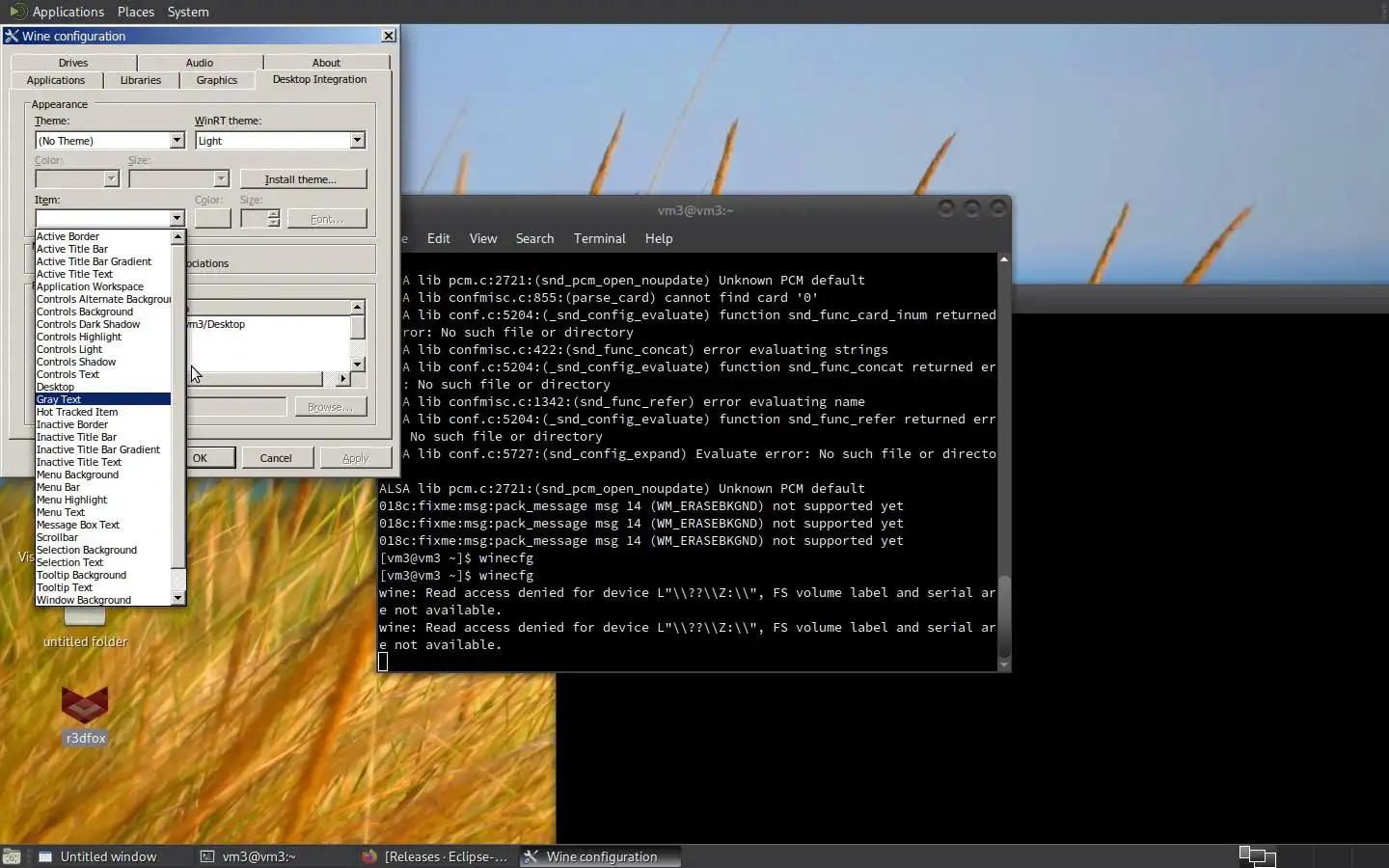
Task: Close the Wine configuration window
Action: coord(389,36)
